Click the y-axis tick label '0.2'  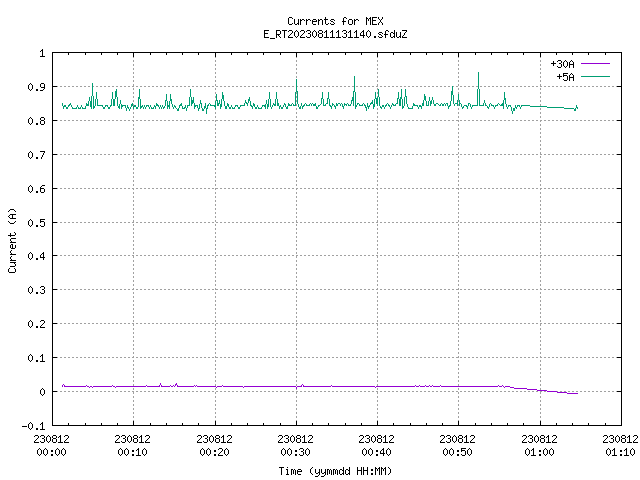36,324
